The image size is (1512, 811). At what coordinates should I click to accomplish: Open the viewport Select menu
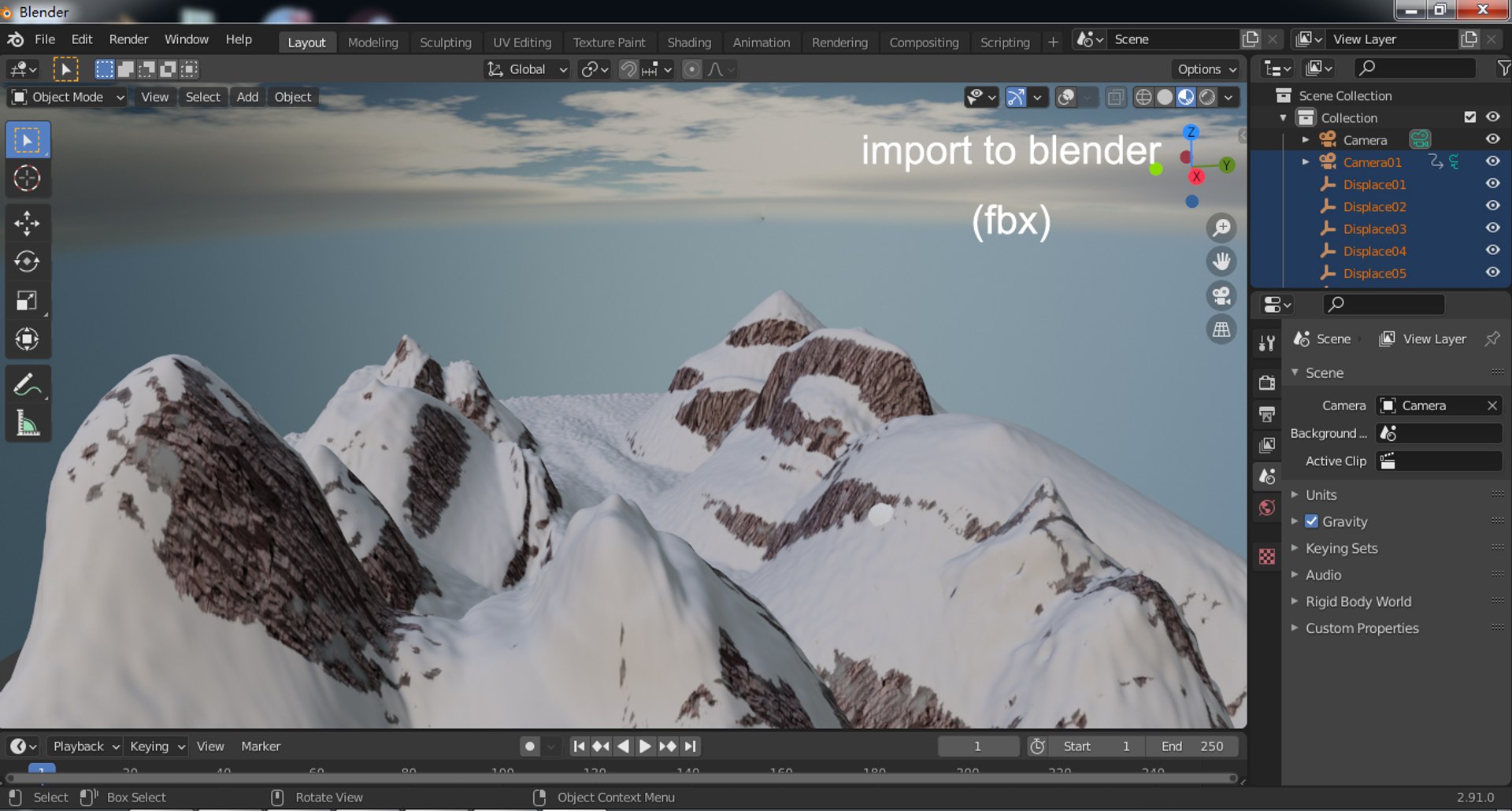202,97
